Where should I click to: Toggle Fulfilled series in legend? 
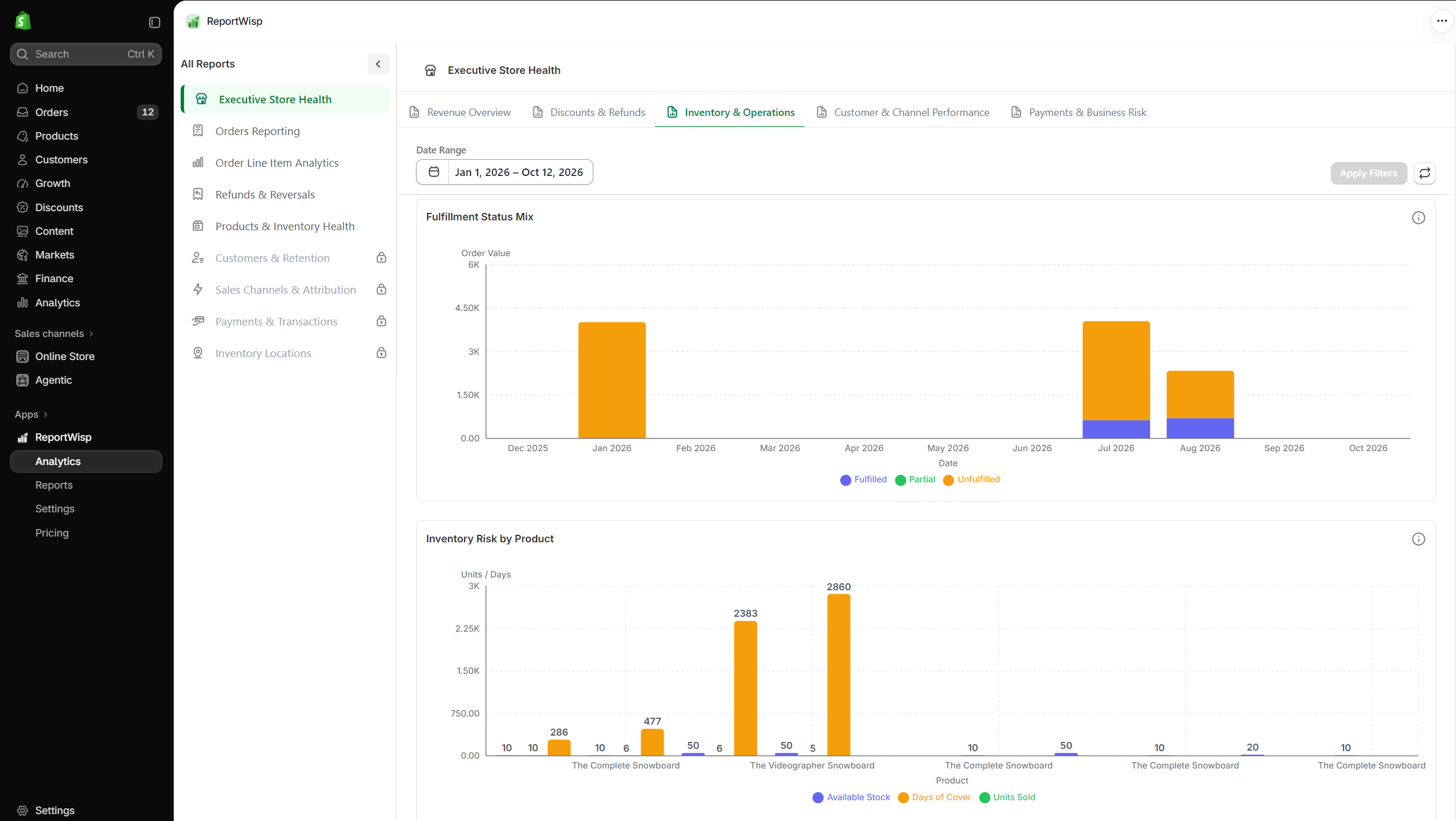point(863,479)
